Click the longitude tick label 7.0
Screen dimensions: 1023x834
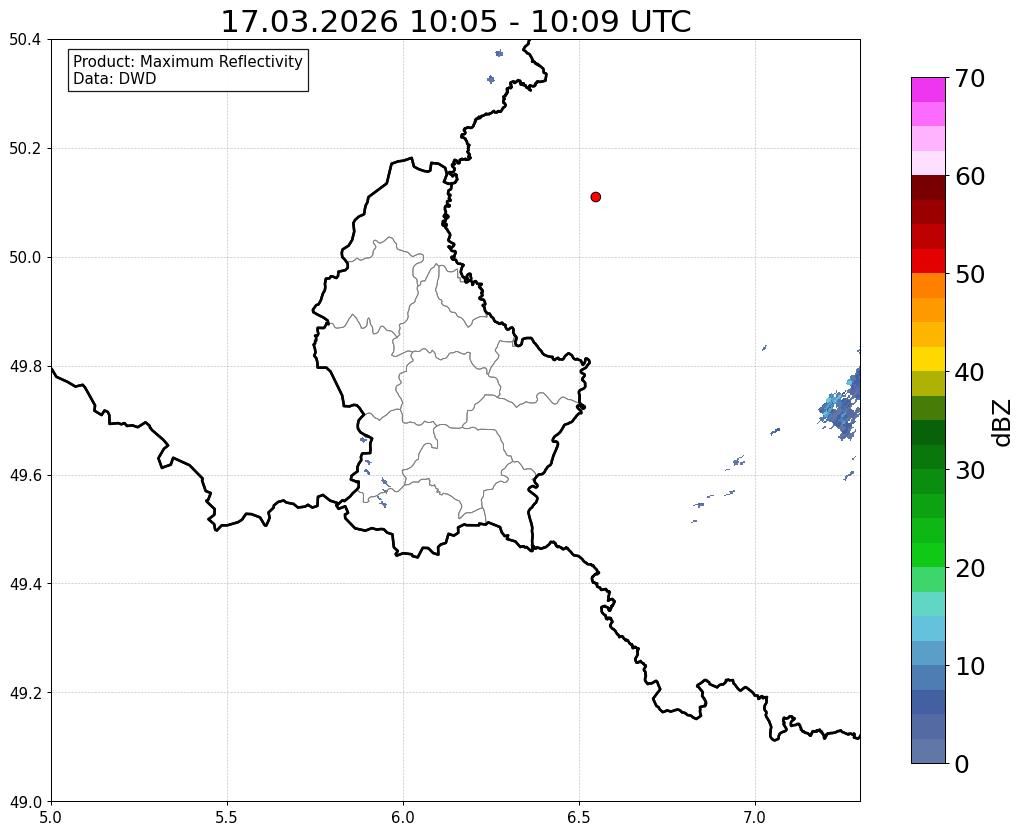coord(755,818)
